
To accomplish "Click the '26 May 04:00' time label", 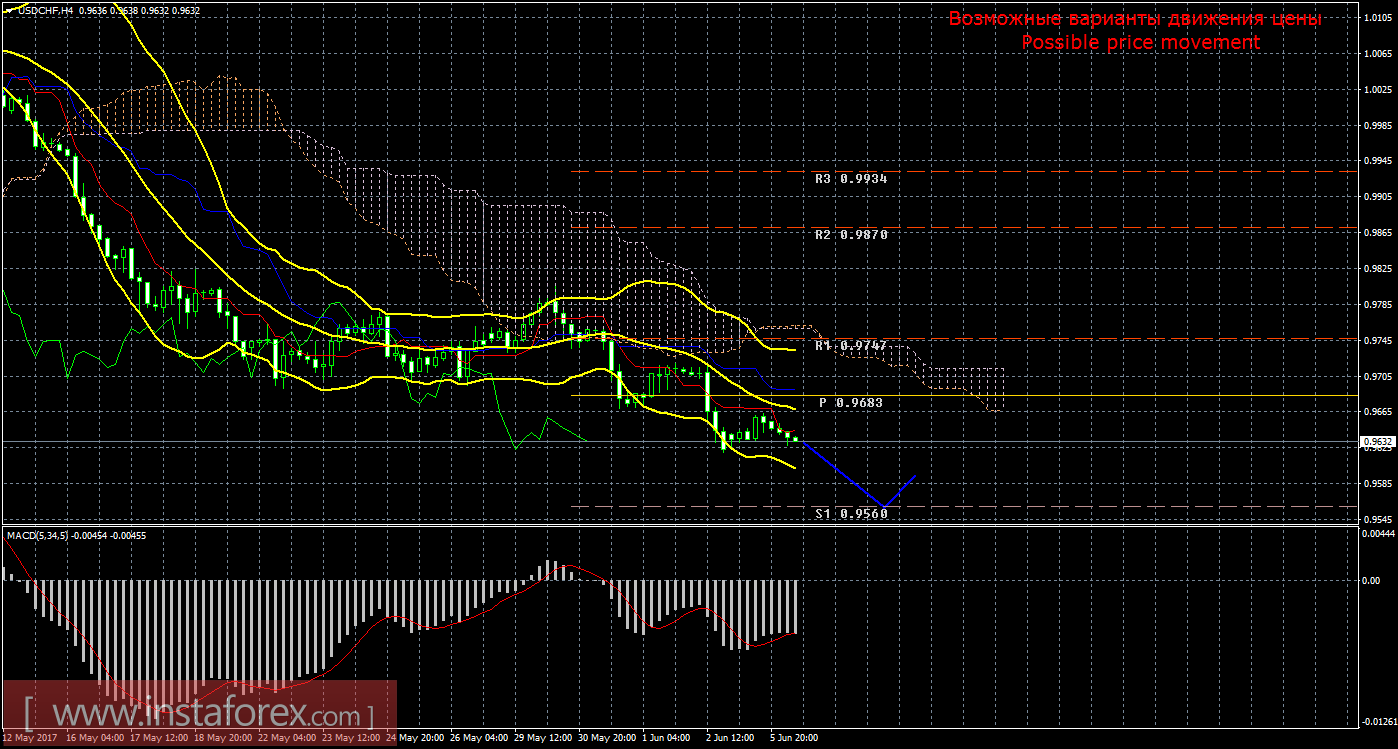I will [480, 738].
